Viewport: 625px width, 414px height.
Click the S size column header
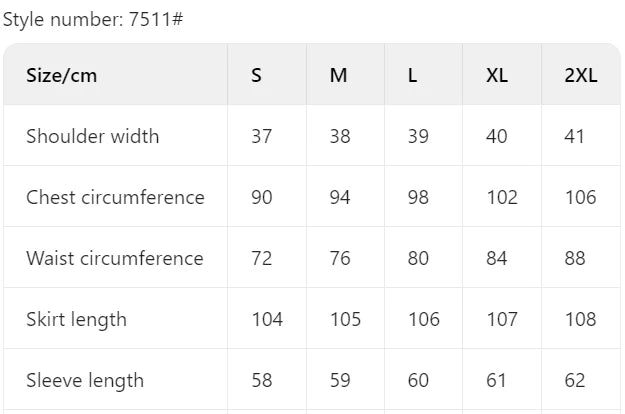(x=257, y=75)
